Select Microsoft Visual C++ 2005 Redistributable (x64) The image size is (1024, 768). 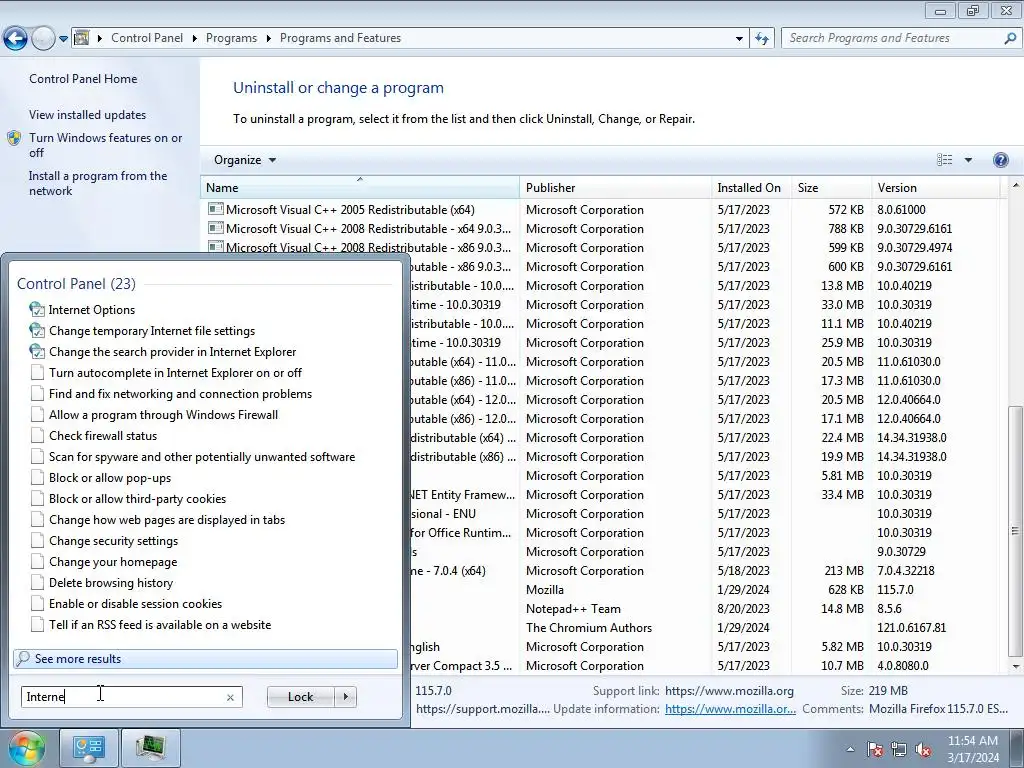coord(350,210)
